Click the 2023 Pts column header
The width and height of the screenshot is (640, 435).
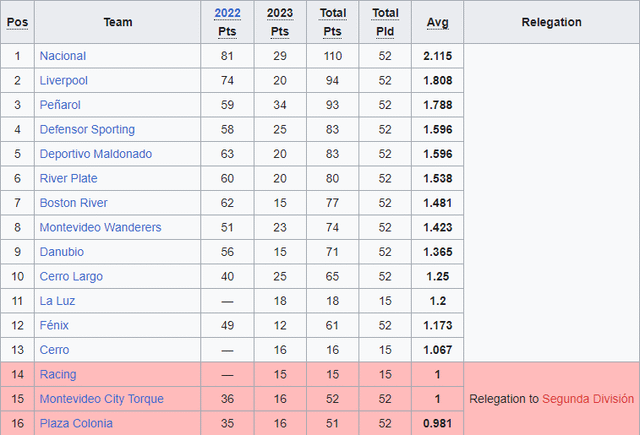tap(280, 22)
